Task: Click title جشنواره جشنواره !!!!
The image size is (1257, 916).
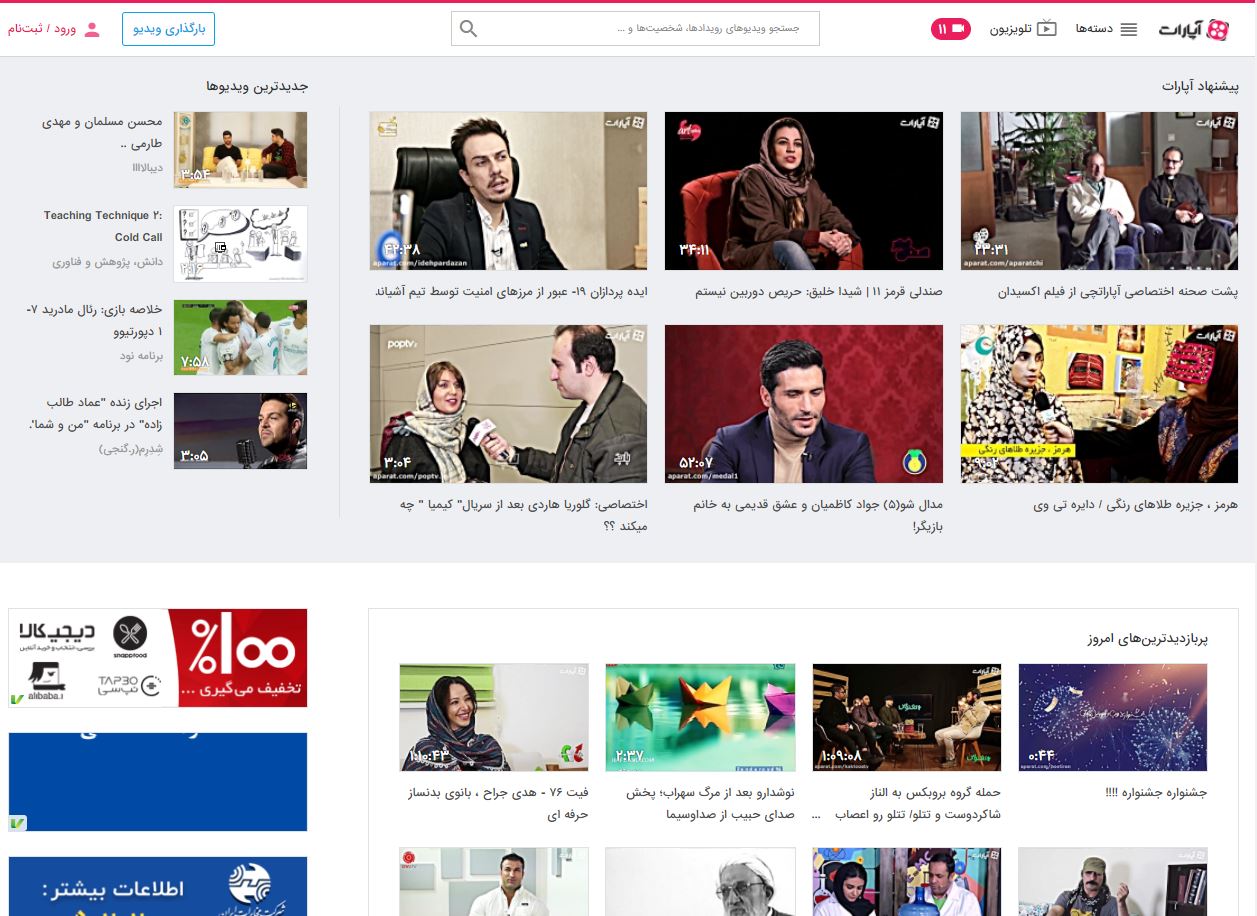Action: pos(1155,792)
